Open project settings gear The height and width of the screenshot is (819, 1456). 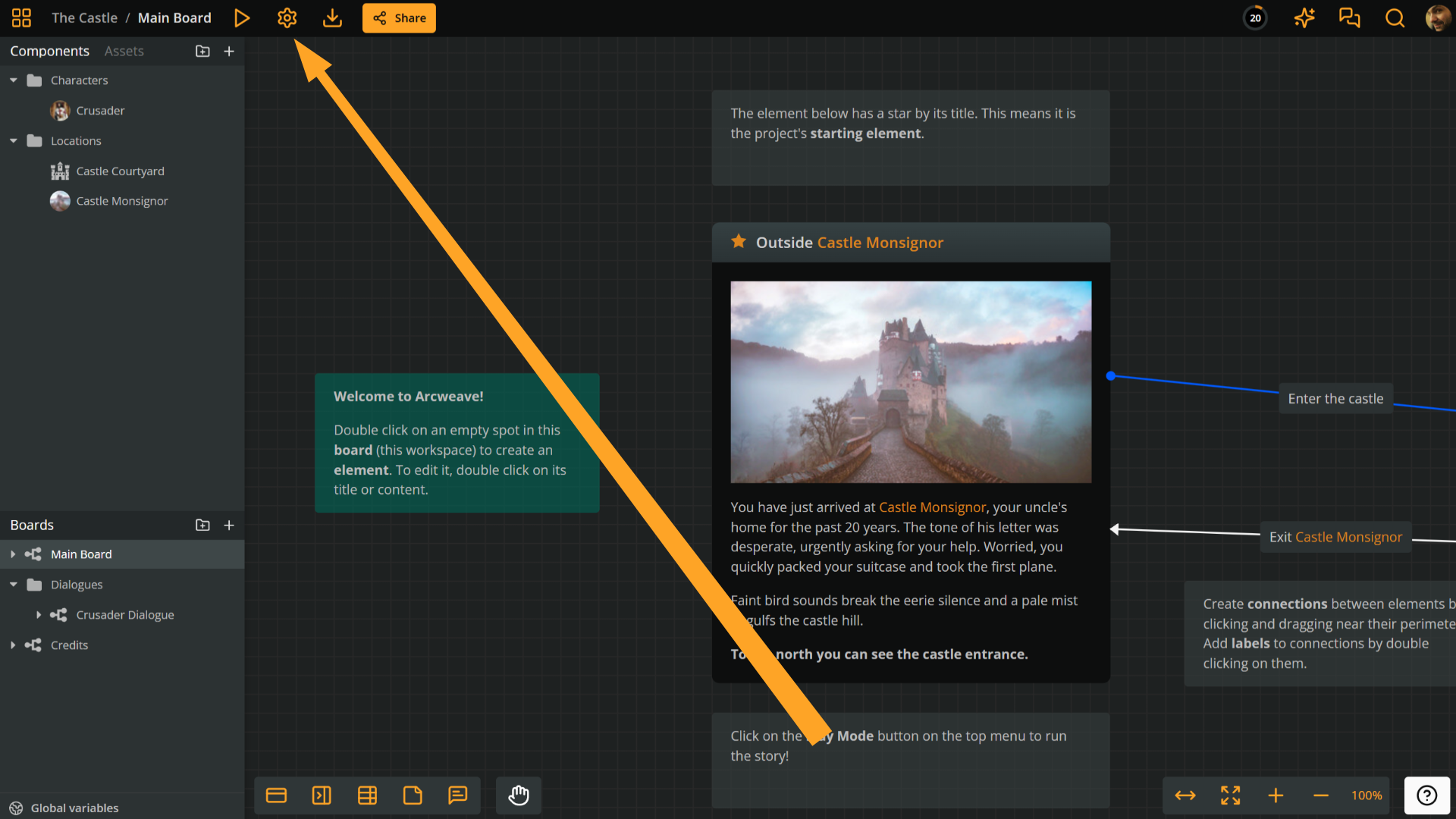coord(287,17)
